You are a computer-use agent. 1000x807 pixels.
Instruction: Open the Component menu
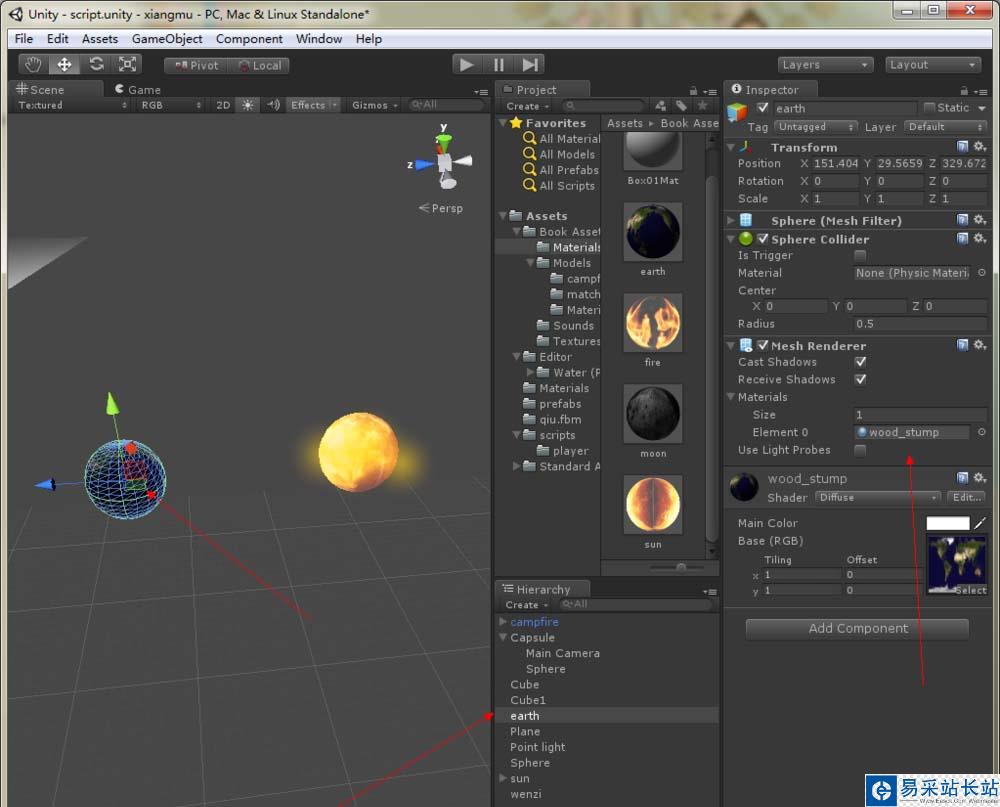[249, 39]
